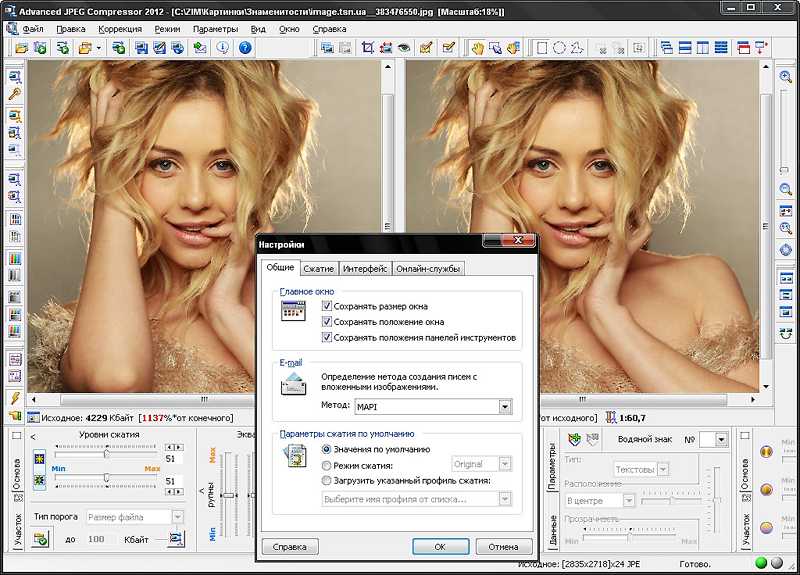Click the upper stepper arrows above value 51
The width and height of the screenshot is (800, 575).
(174, 447)
